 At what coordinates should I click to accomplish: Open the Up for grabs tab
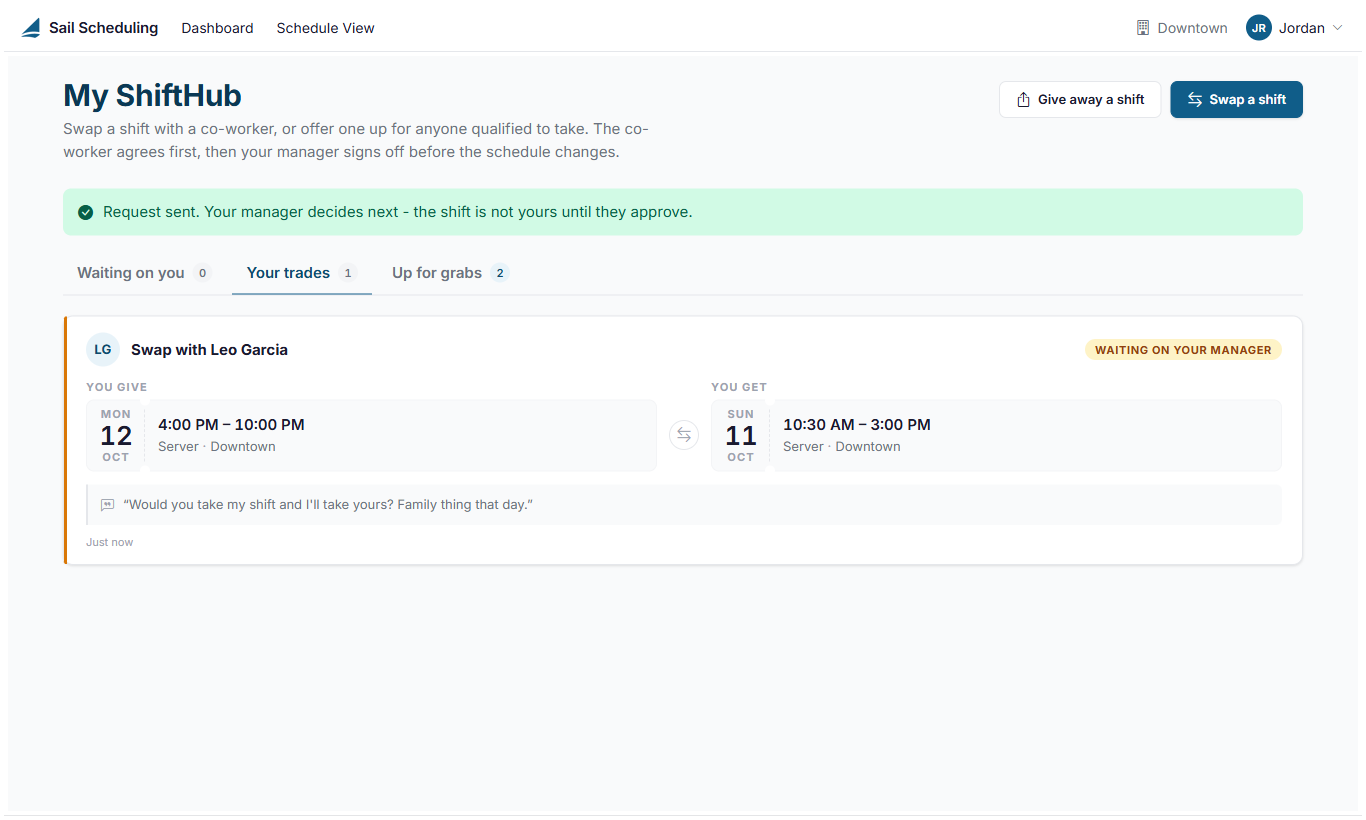pos(450,273)
